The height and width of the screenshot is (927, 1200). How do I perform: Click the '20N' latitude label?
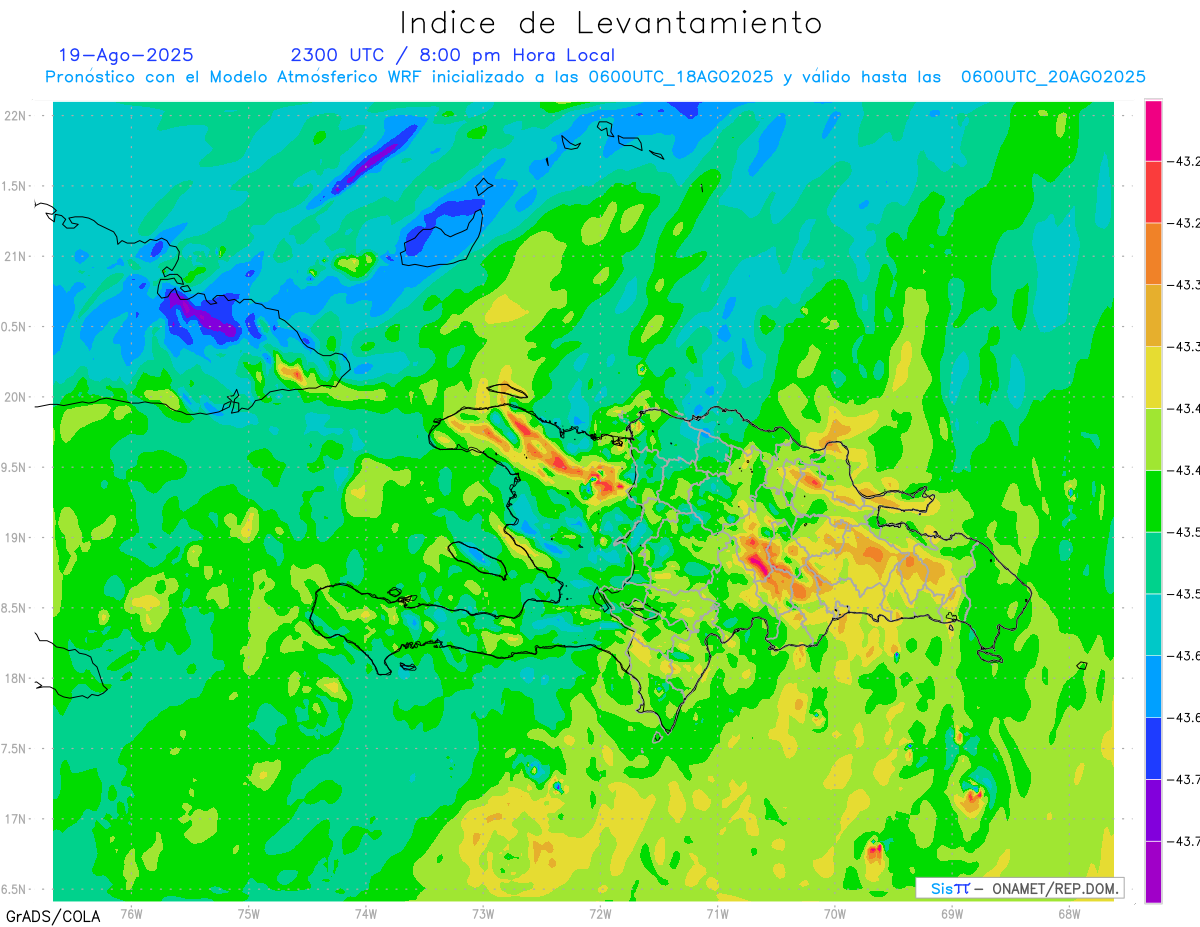16,398
